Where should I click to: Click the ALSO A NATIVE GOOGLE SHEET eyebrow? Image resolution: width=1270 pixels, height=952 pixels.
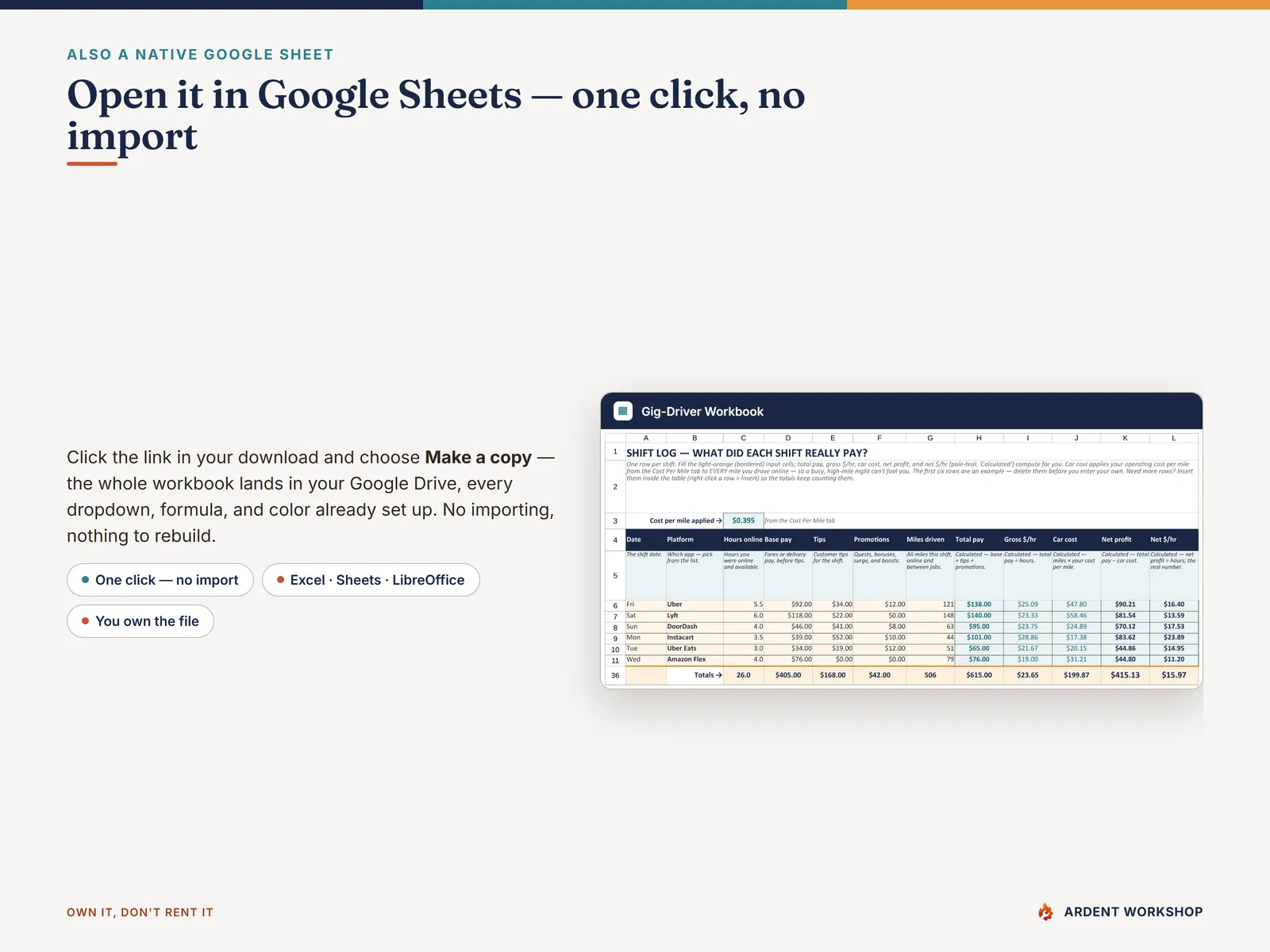pyautogui.click(x=200, y=55)
